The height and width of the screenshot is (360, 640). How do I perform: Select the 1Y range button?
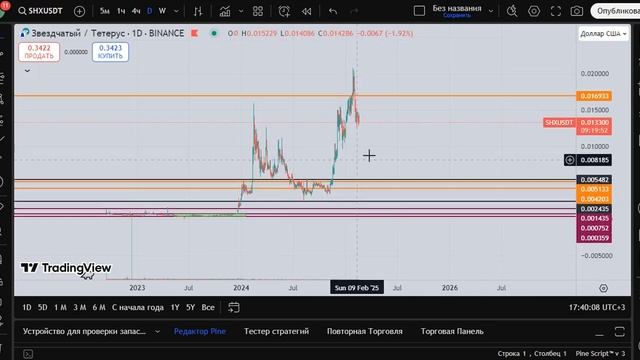tap(175, 307)
